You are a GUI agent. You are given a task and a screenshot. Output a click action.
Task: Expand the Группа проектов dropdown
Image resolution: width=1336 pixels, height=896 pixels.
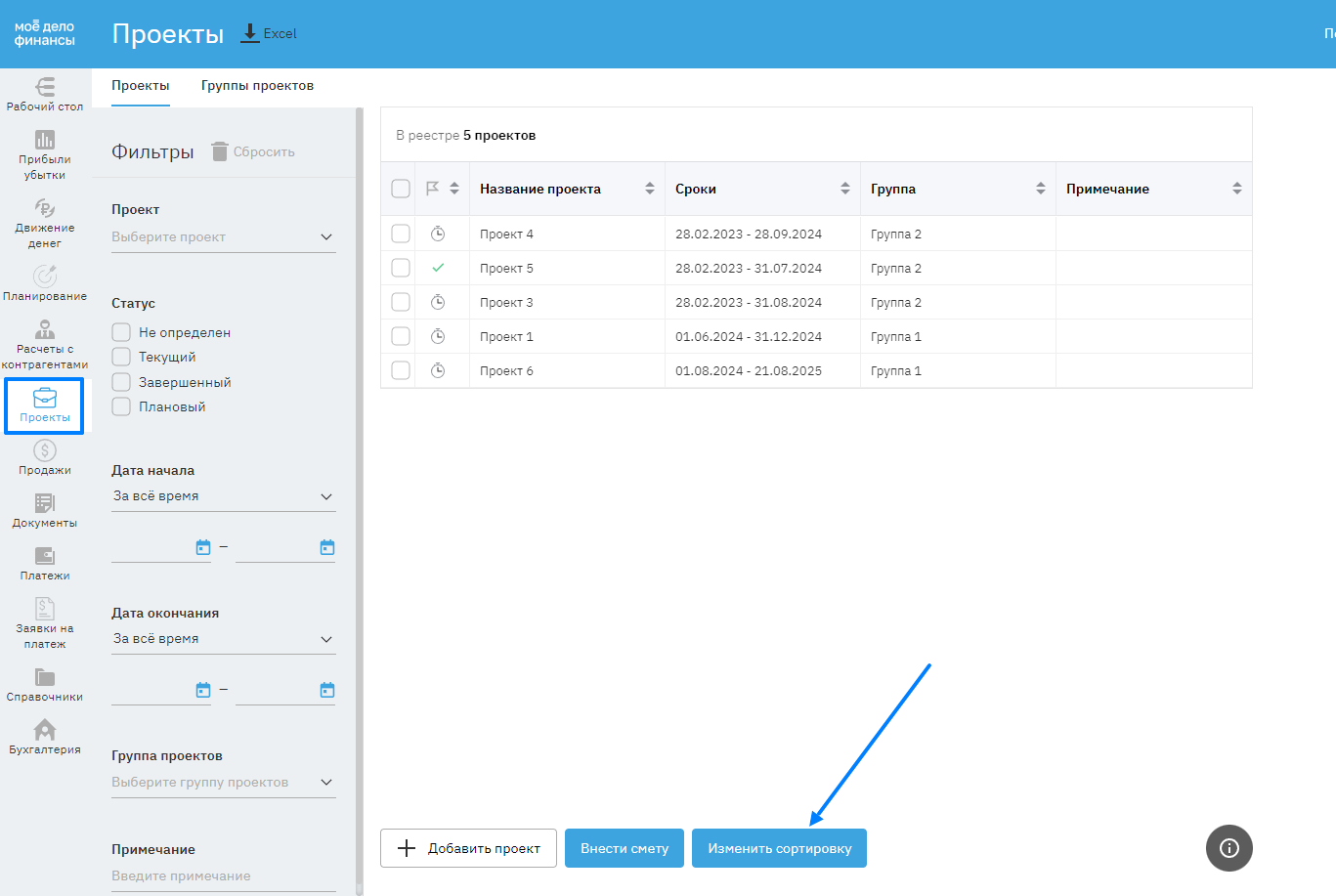223,783
